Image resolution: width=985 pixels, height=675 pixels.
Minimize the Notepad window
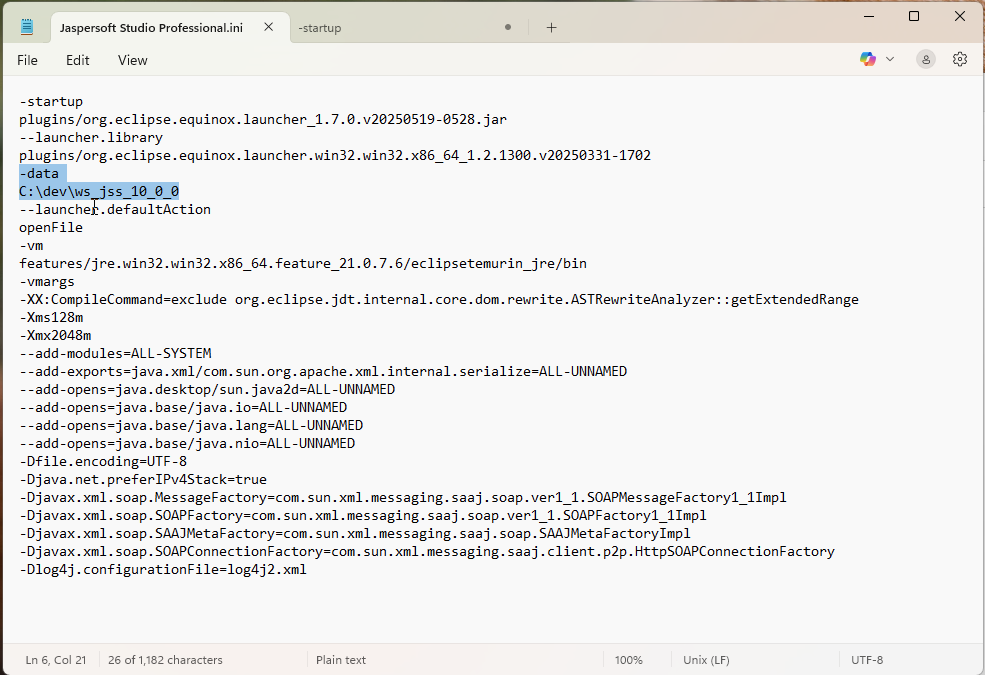pos(869,16)
